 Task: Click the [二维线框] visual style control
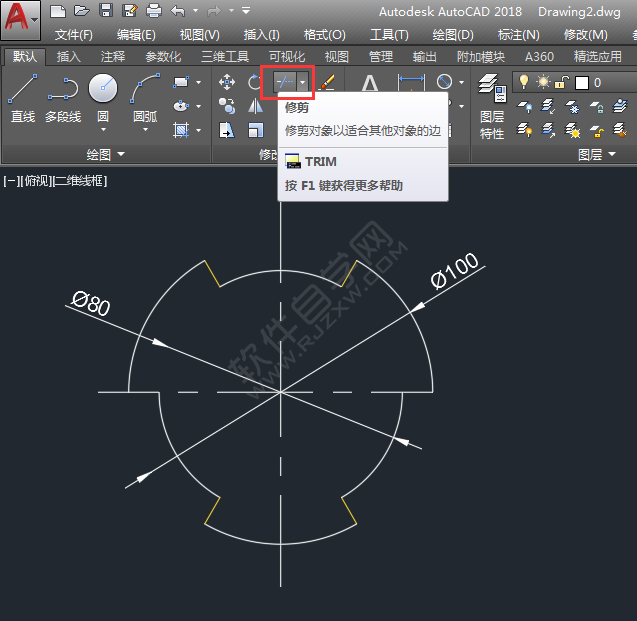pyautogui.click(x=80, y=181)
